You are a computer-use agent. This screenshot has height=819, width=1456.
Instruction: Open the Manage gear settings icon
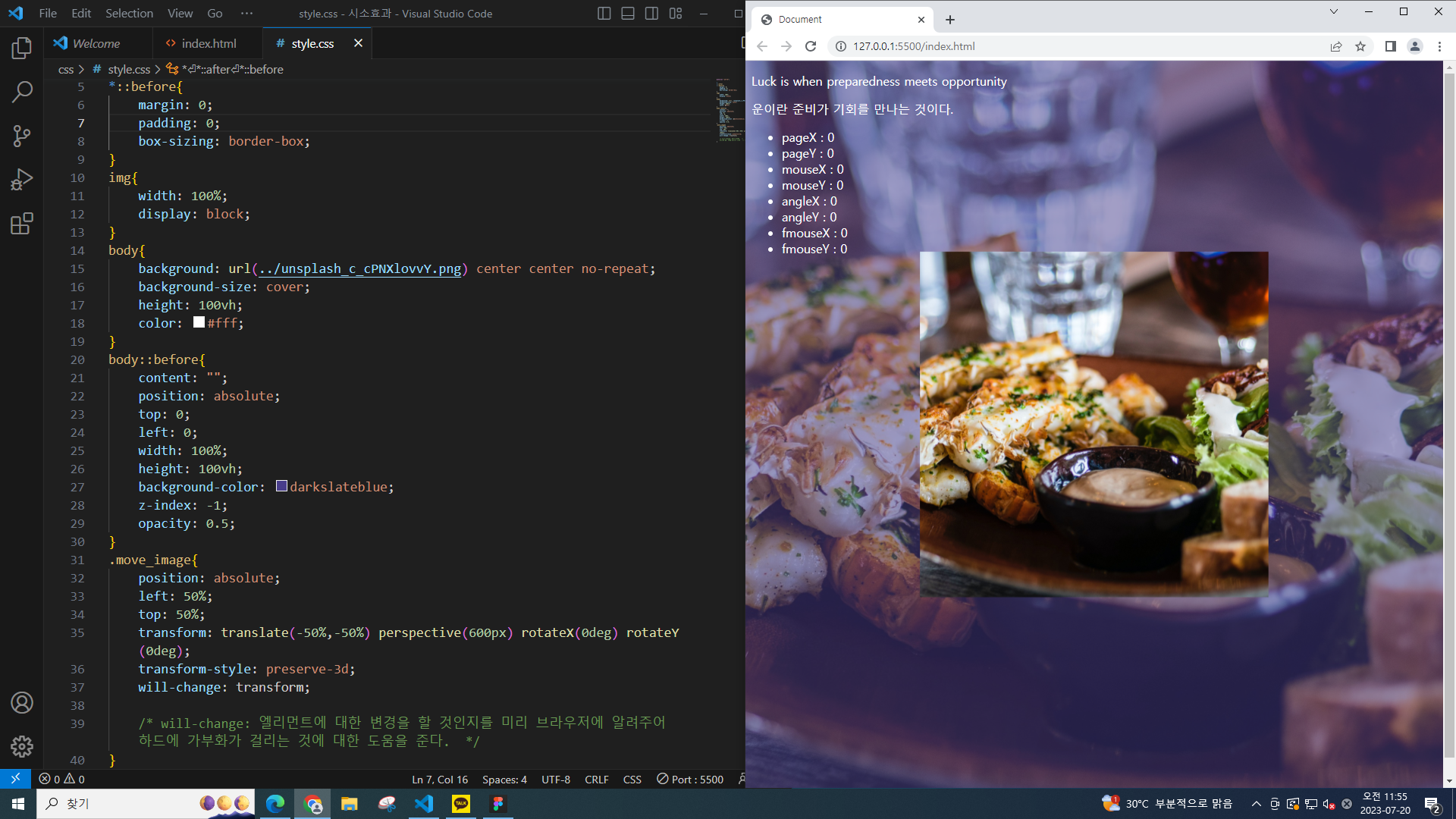tap(21, 746)
